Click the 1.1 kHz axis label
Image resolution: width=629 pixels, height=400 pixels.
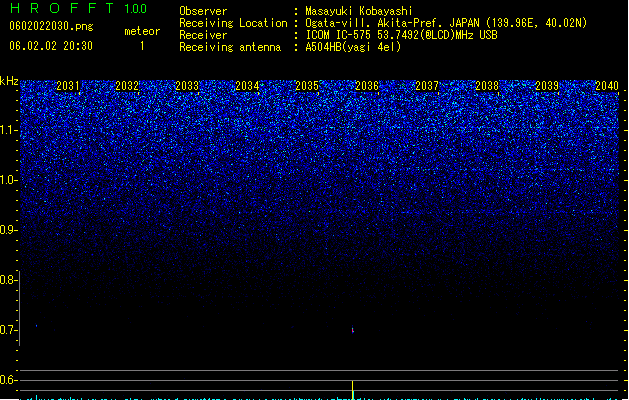[x=8, y=130]
